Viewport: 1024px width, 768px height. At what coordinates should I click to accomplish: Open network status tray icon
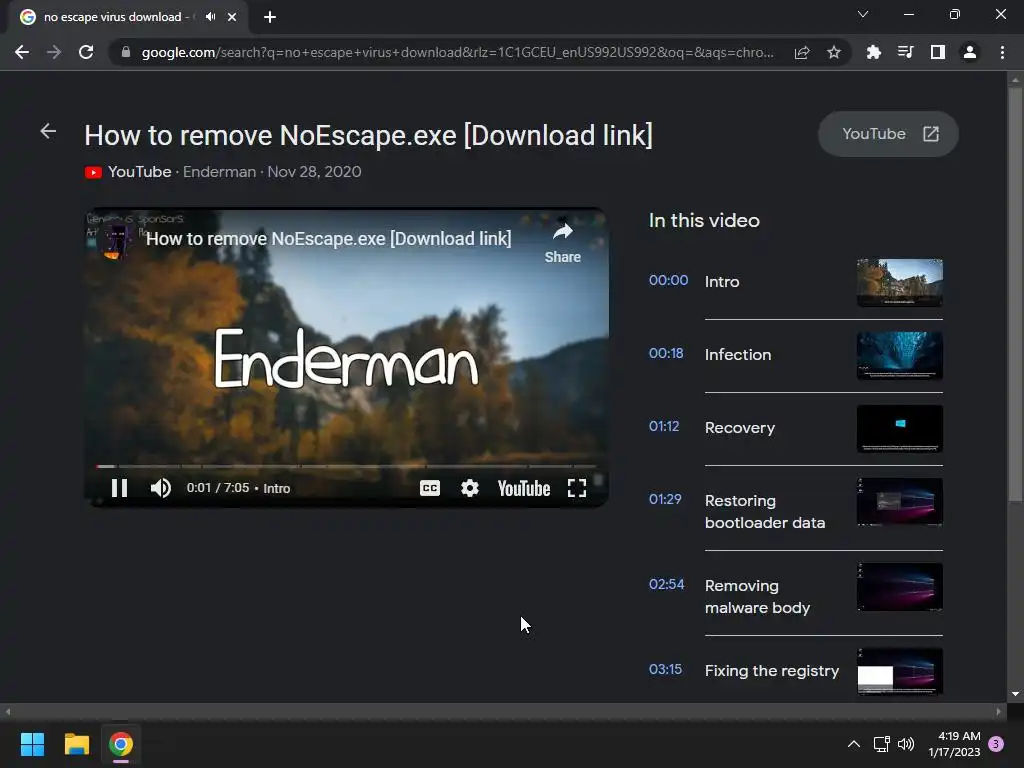point(882,744)
